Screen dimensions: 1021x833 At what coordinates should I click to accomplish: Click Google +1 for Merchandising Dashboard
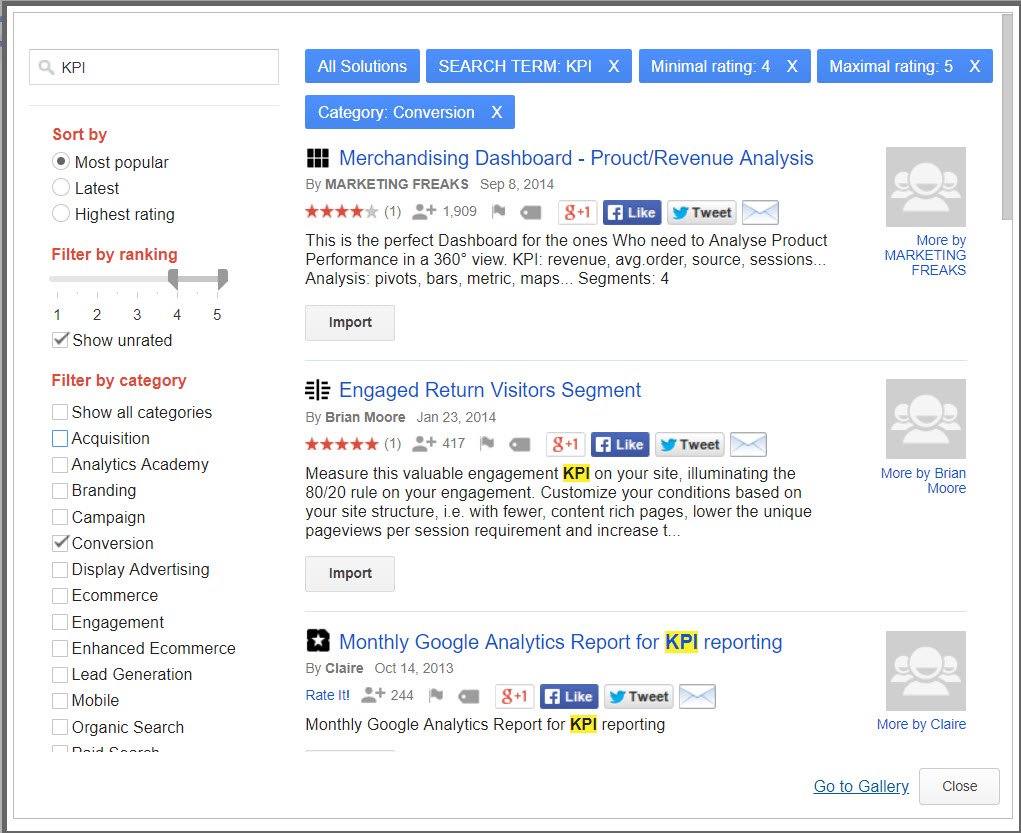578,212
